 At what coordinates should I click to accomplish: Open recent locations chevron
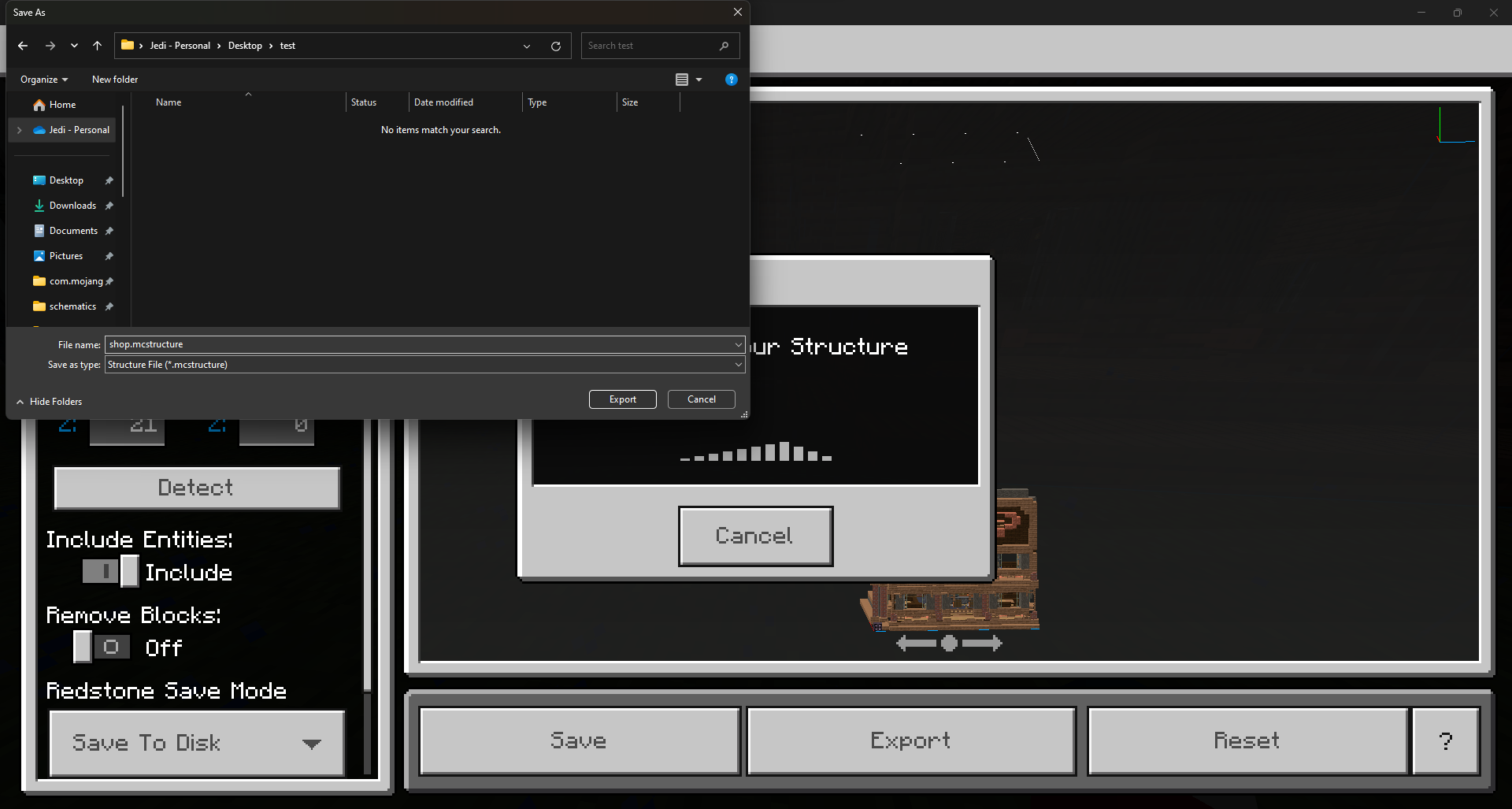[x=74, y=46]
